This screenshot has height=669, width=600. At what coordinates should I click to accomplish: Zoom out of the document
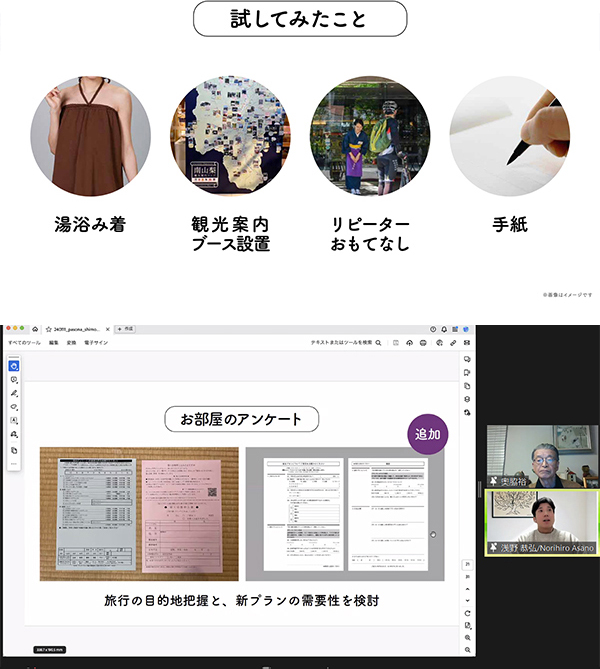pyautogui.click(x=467, y=650)
